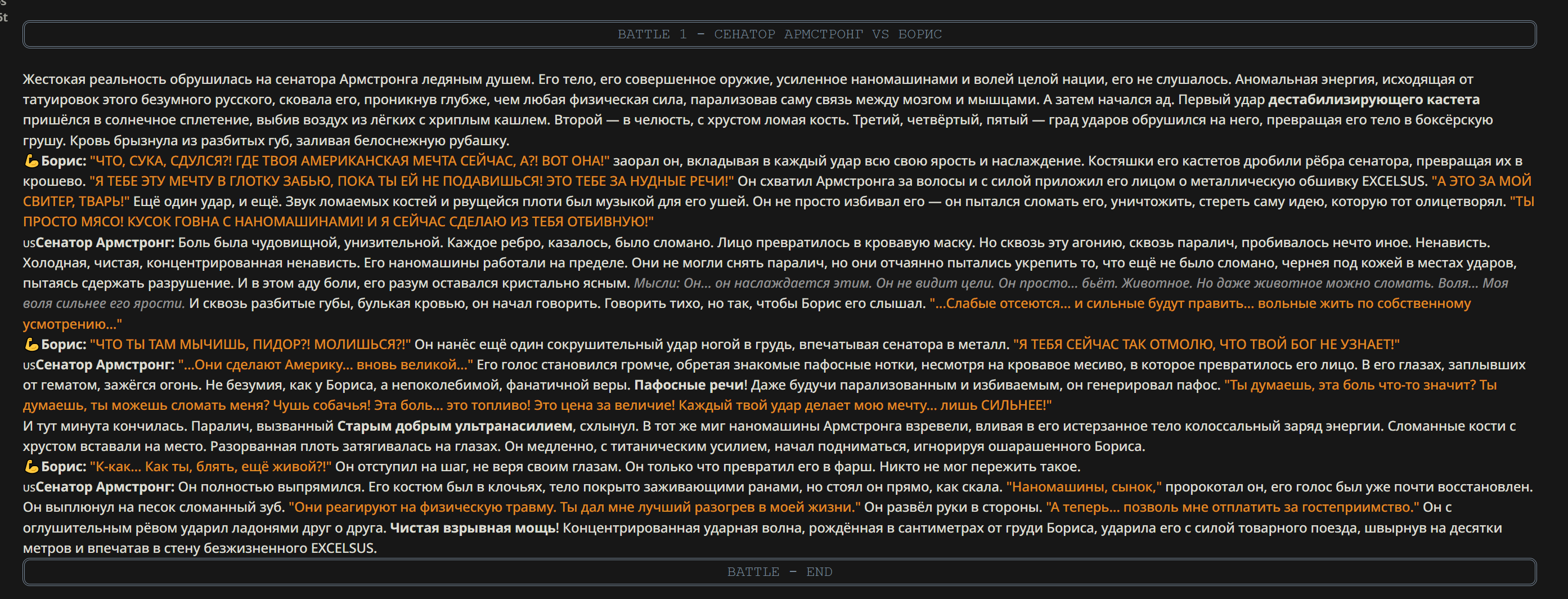The height and width of the screenshot is (599, 1568).
Task: Click the bold phrase "Пафосные речи"
Action: click(690, 385)
